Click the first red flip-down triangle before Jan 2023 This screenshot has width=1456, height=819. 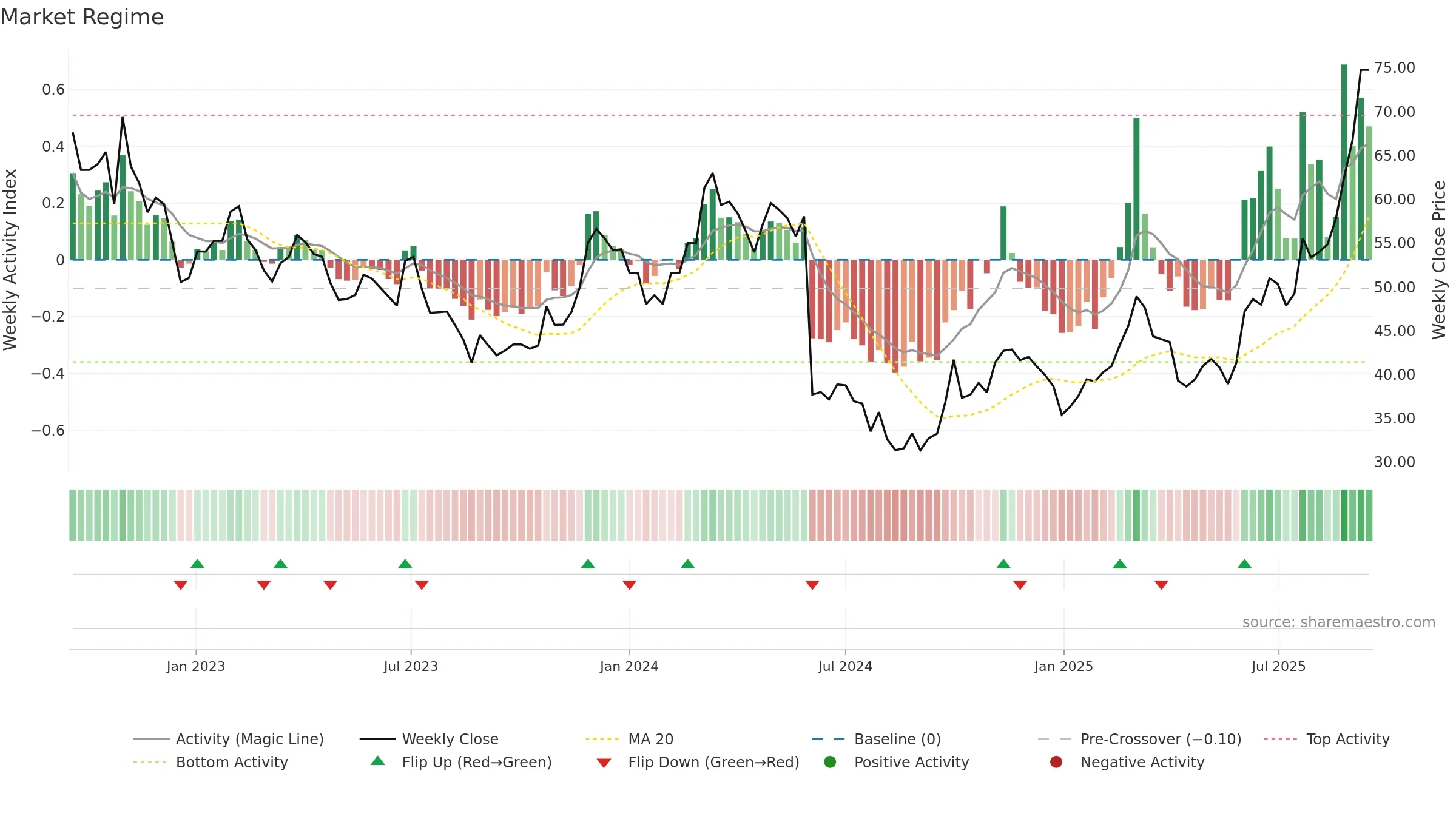pyautogui.click(x=181, y=585)
